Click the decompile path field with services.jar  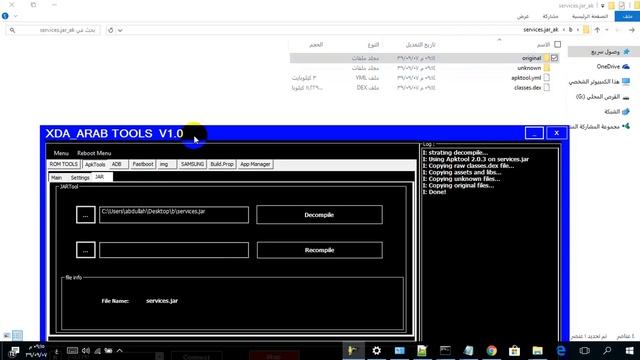(174, 215)
